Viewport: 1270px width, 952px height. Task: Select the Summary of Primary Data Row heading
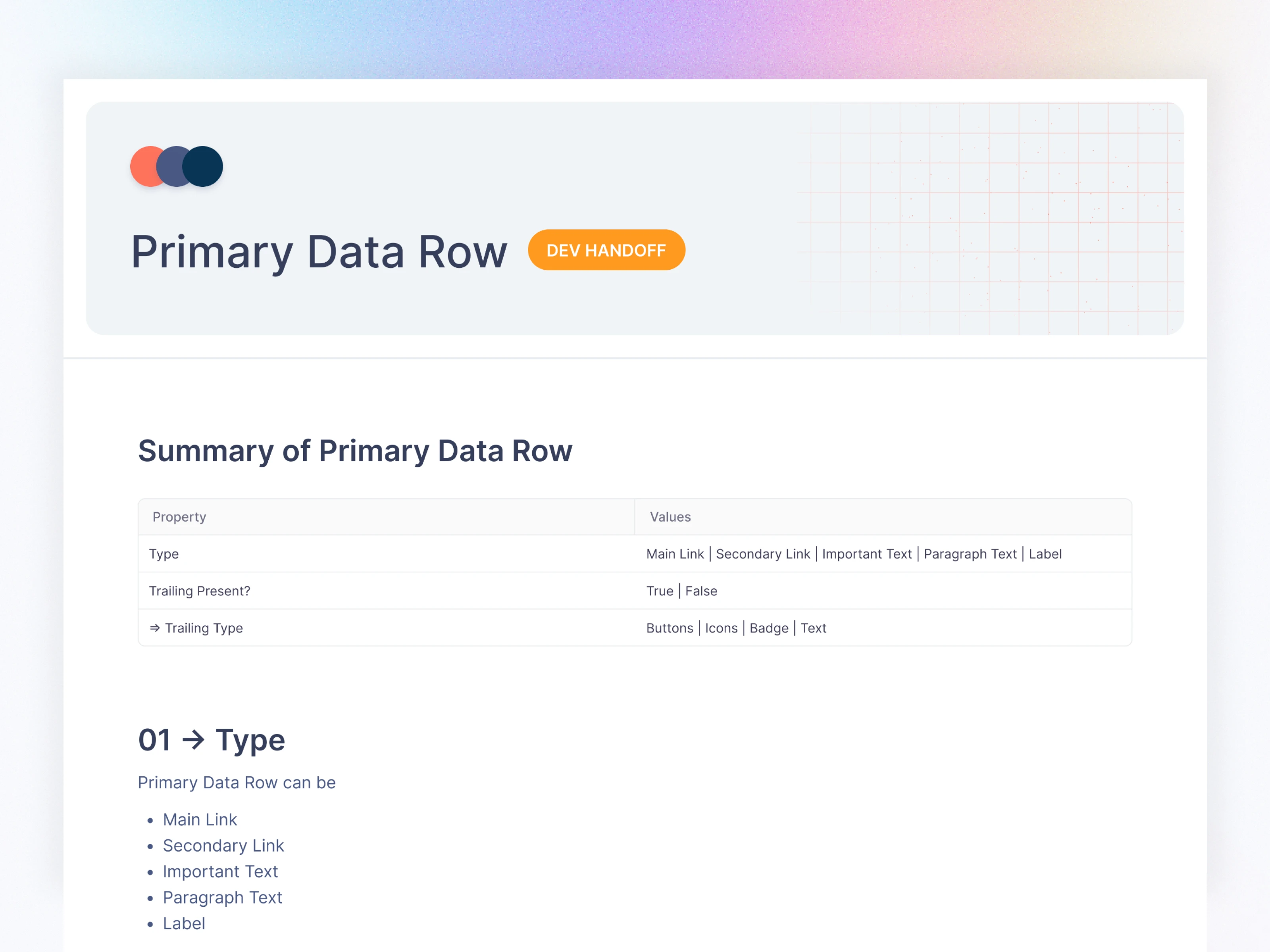click(x=355, y=451)
